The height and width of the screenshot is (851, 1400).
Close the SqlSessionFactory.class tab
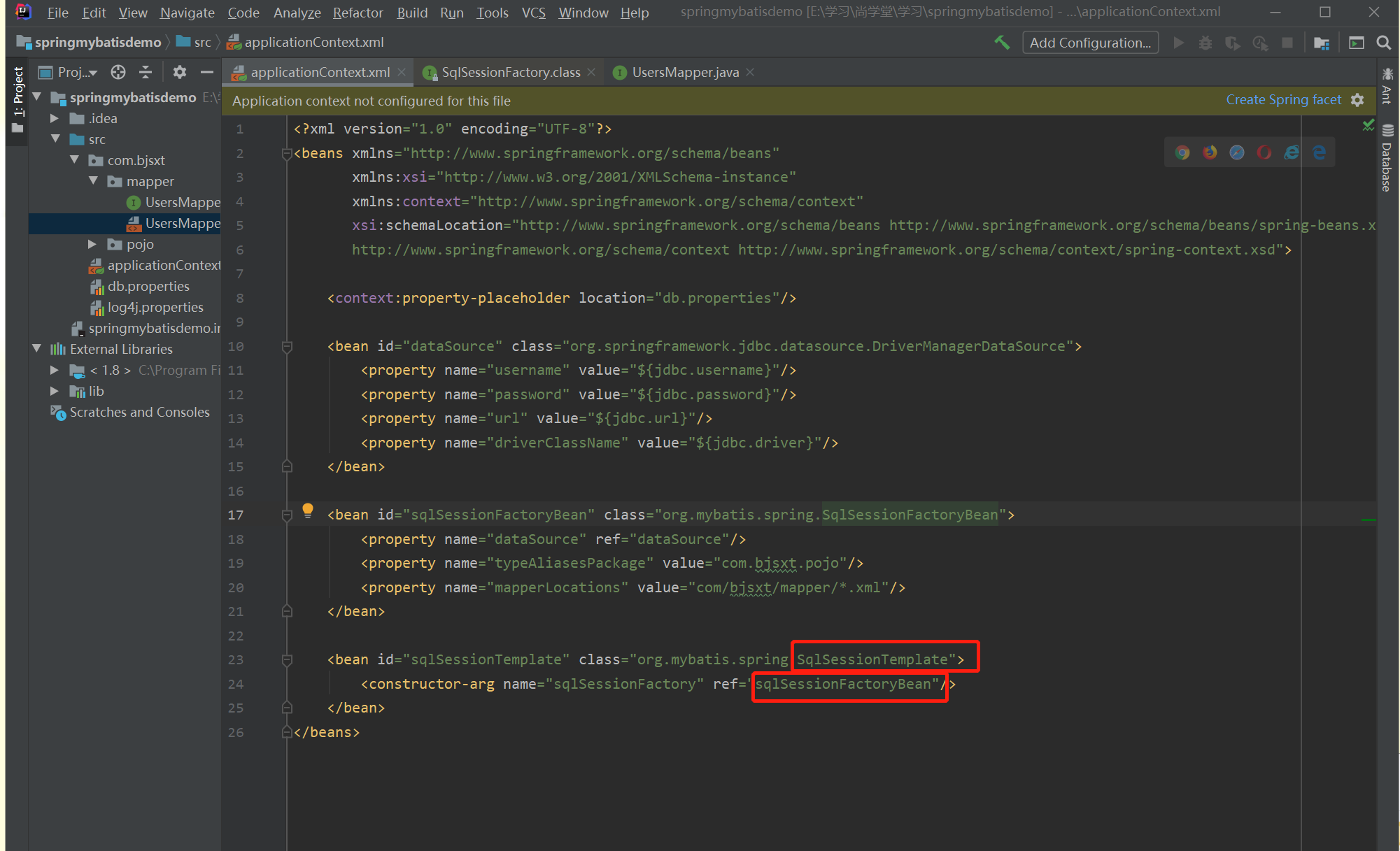[x=591, y=72]
